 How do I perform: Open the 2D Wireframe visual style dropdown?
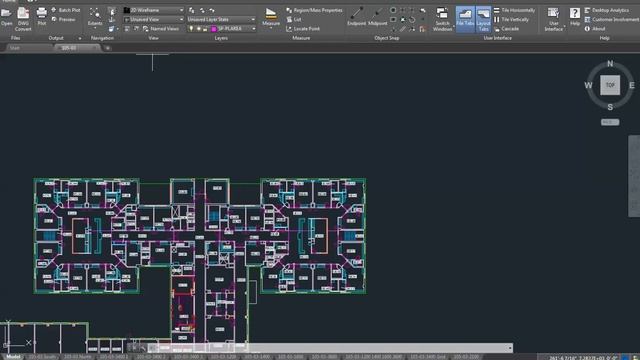153,10
